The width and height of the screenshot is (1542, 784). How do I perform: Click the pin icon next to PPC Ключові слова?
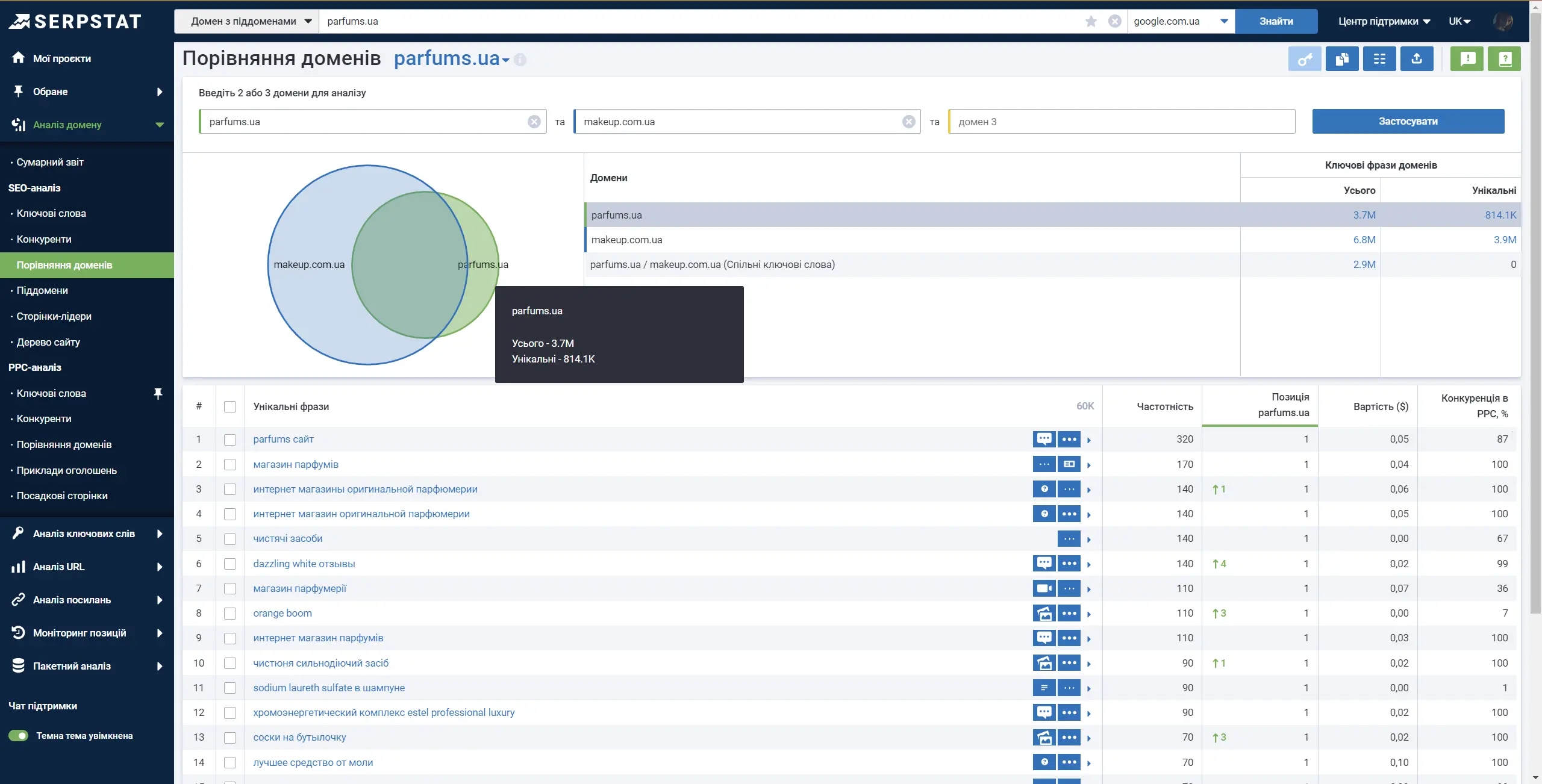tap(158, 393)
